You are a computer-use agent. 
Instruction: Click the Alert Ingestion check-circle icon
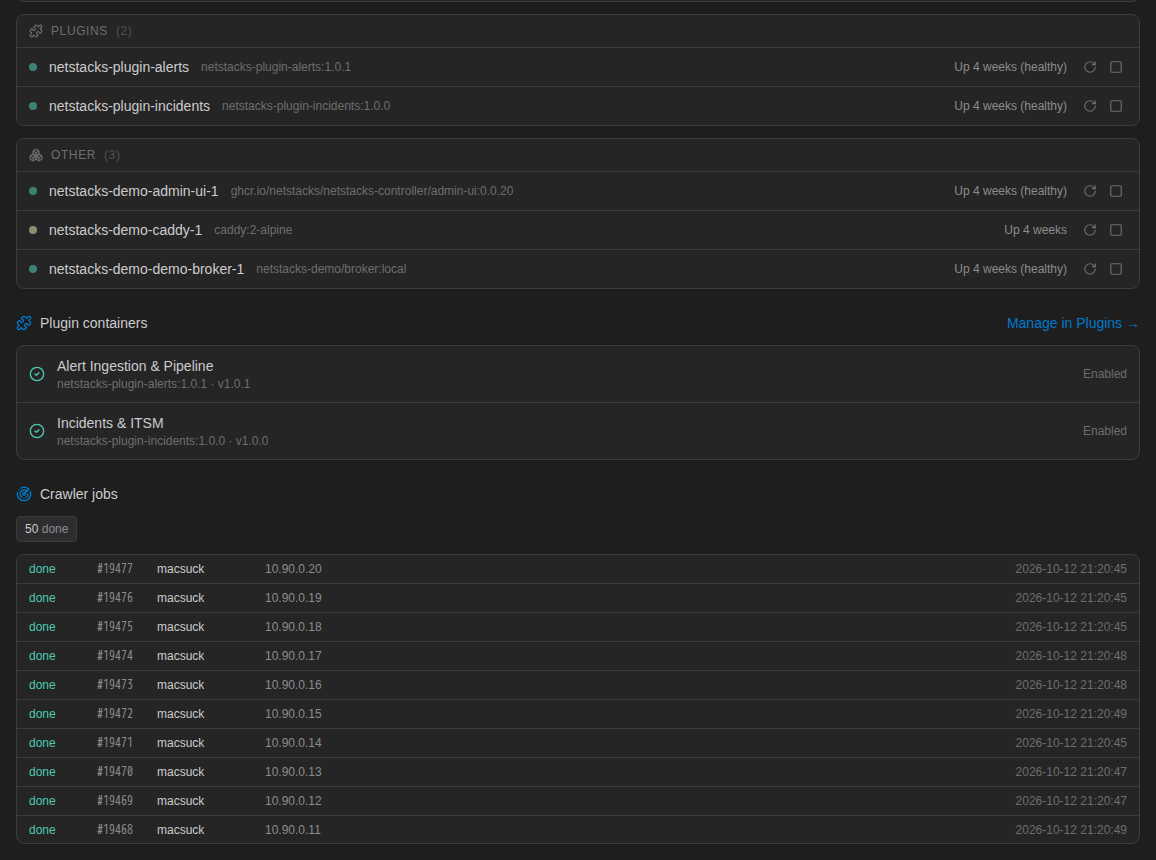coord(37,374)
